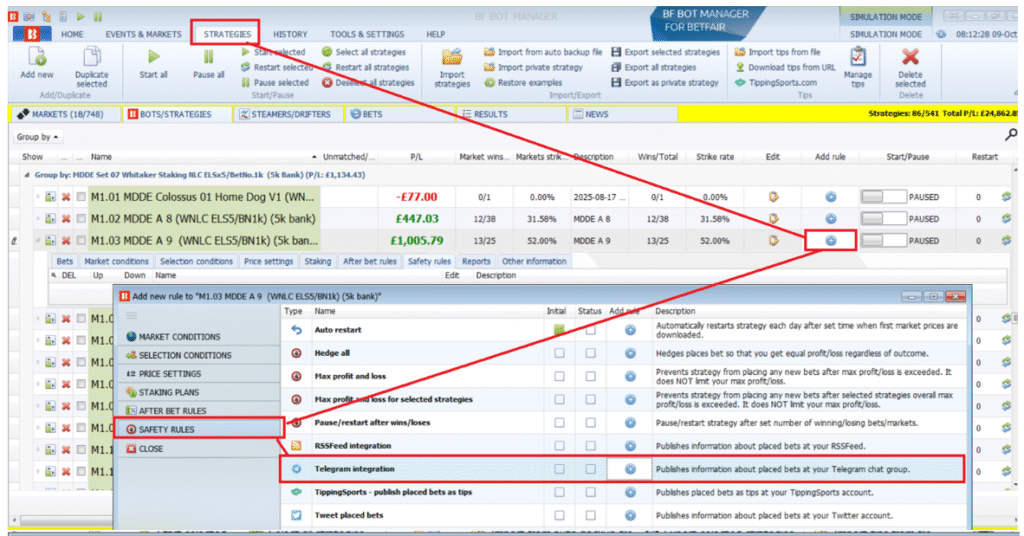
Task: Select SAFETY RULES in the rule dialog sidebar
Action: point(166,429)
